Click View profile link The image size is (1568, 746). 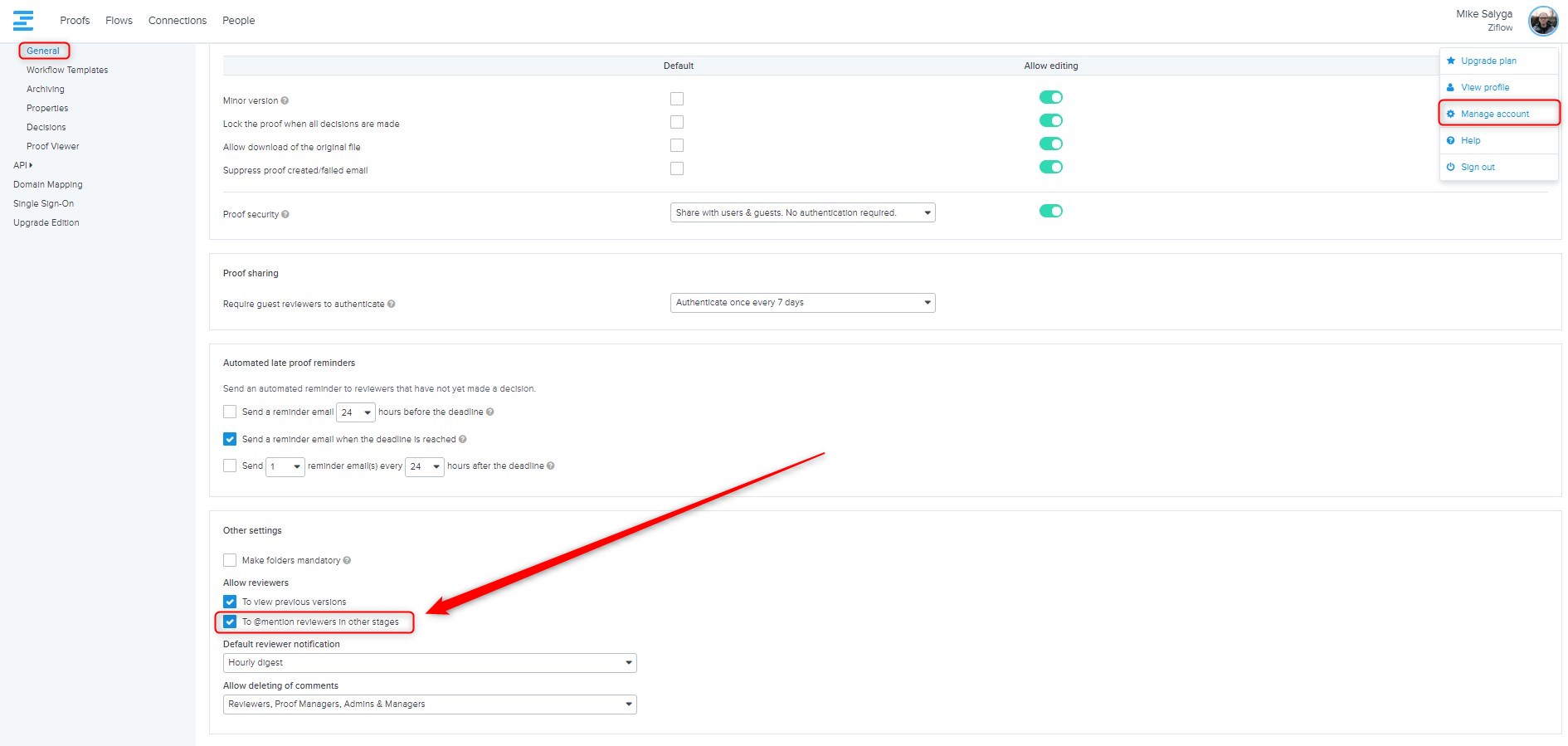click(x=1485, y=87)
